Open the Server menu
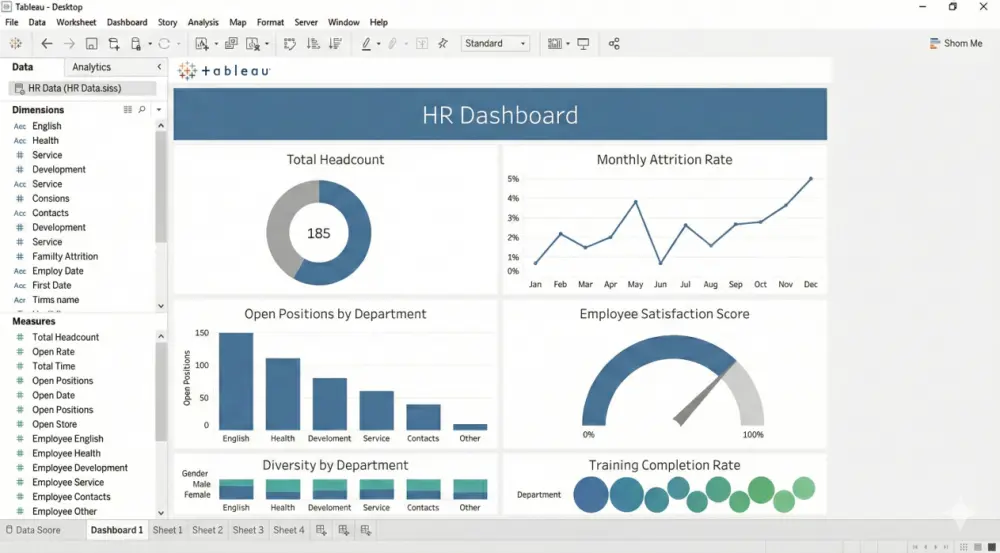Image resolution: width=1000 pixels, height=553 pixels. [x=306, y=22]
